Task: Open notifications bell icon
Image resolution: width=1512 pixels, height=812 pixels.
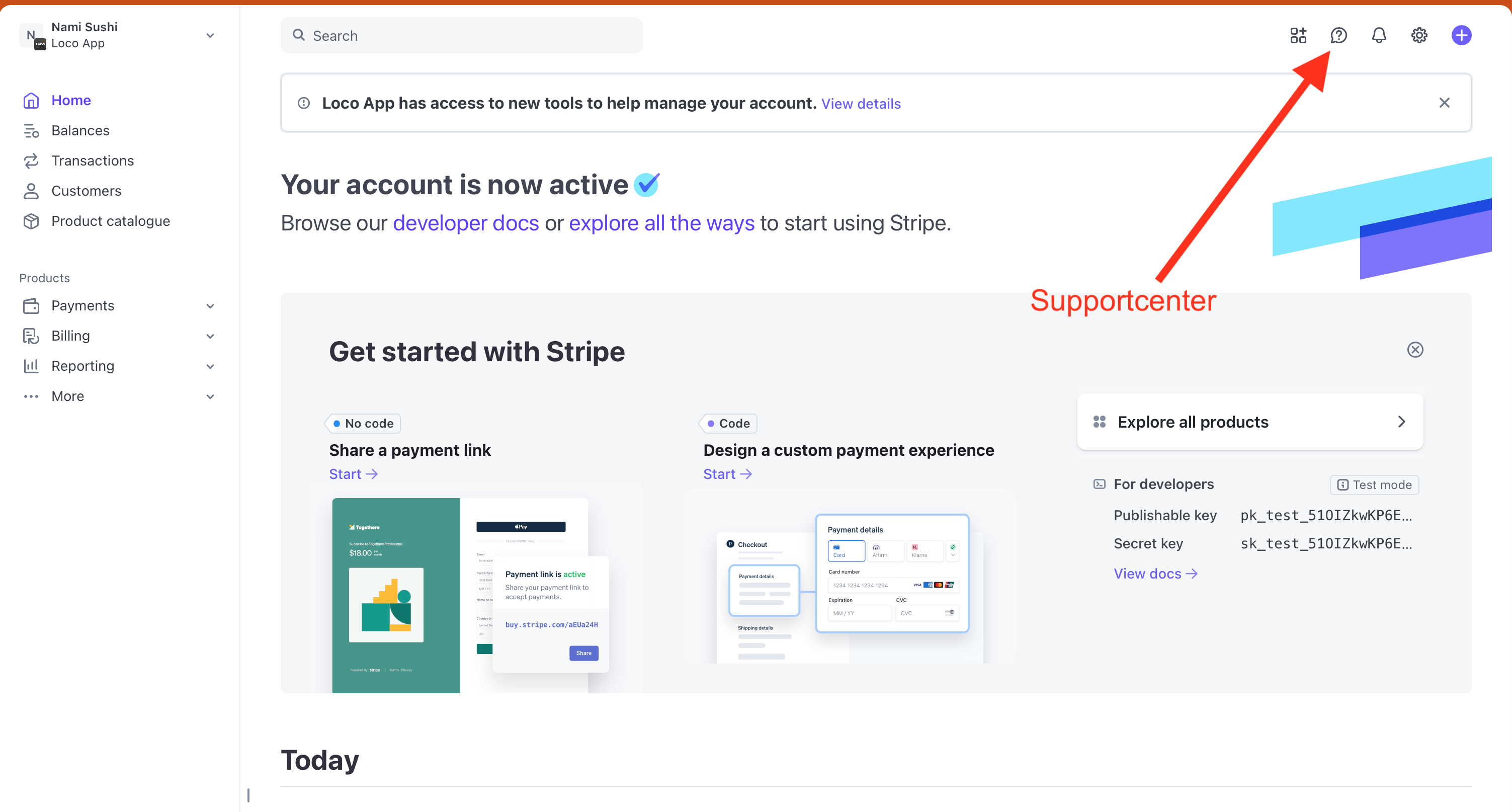Action: [x=1379, y=36]
